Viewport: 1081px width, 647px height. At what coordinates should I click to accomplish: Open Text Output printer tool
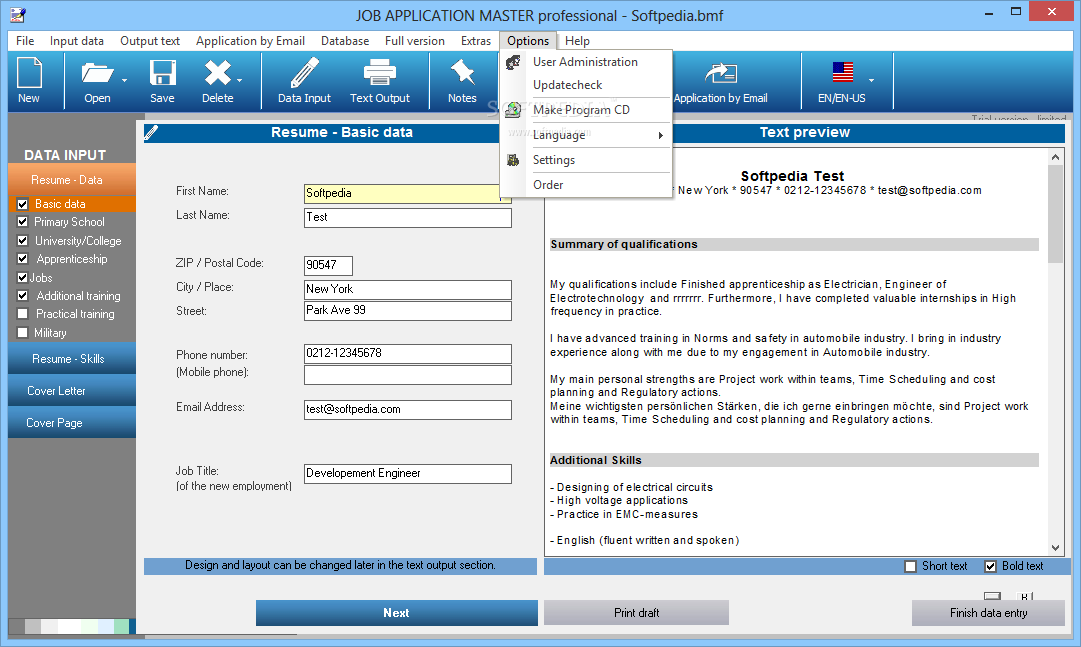[380, 73]
